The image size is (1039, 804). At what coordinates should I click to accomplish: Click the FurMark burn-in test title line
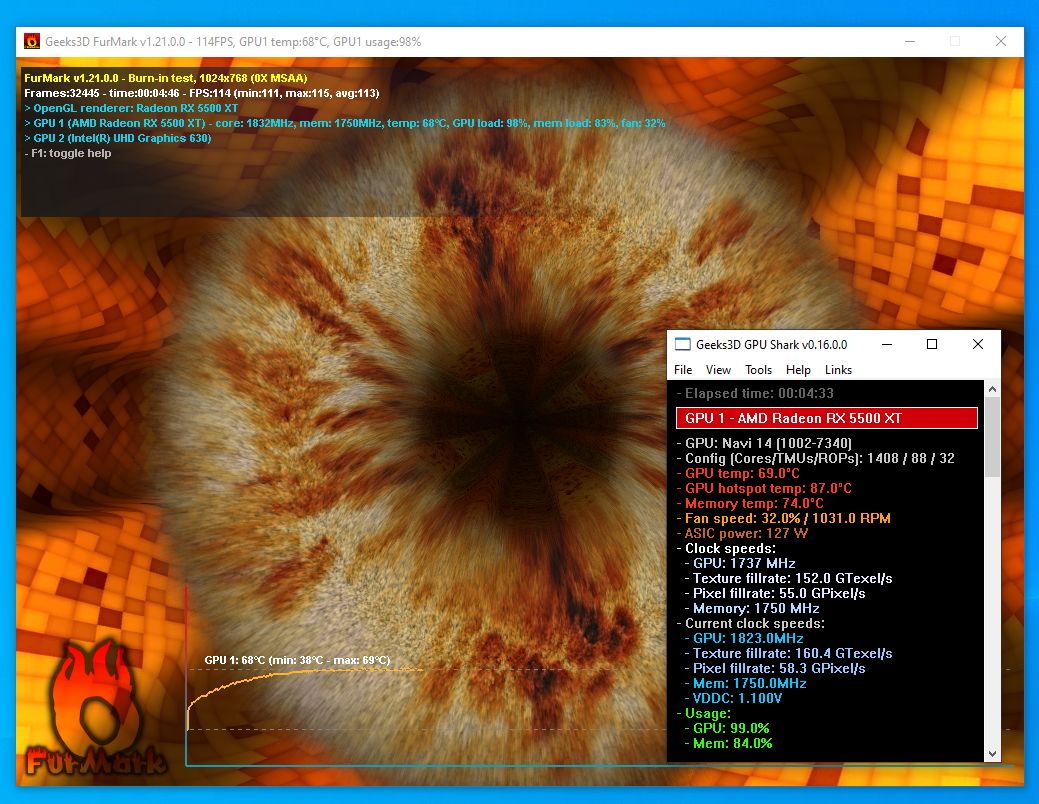pyautogui.click(x=166, y=78)
